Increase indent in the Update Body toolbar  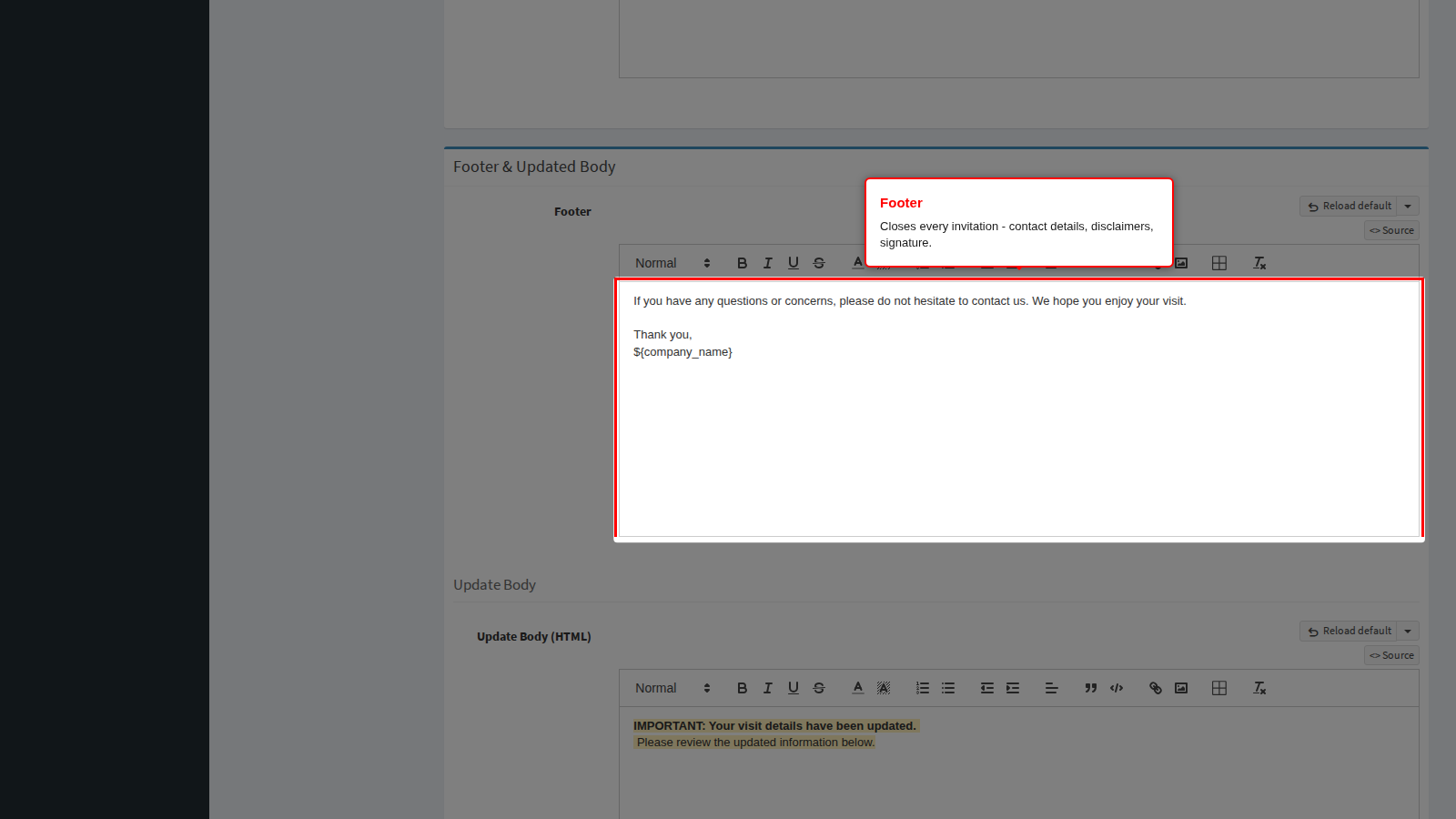(1012, 688)
